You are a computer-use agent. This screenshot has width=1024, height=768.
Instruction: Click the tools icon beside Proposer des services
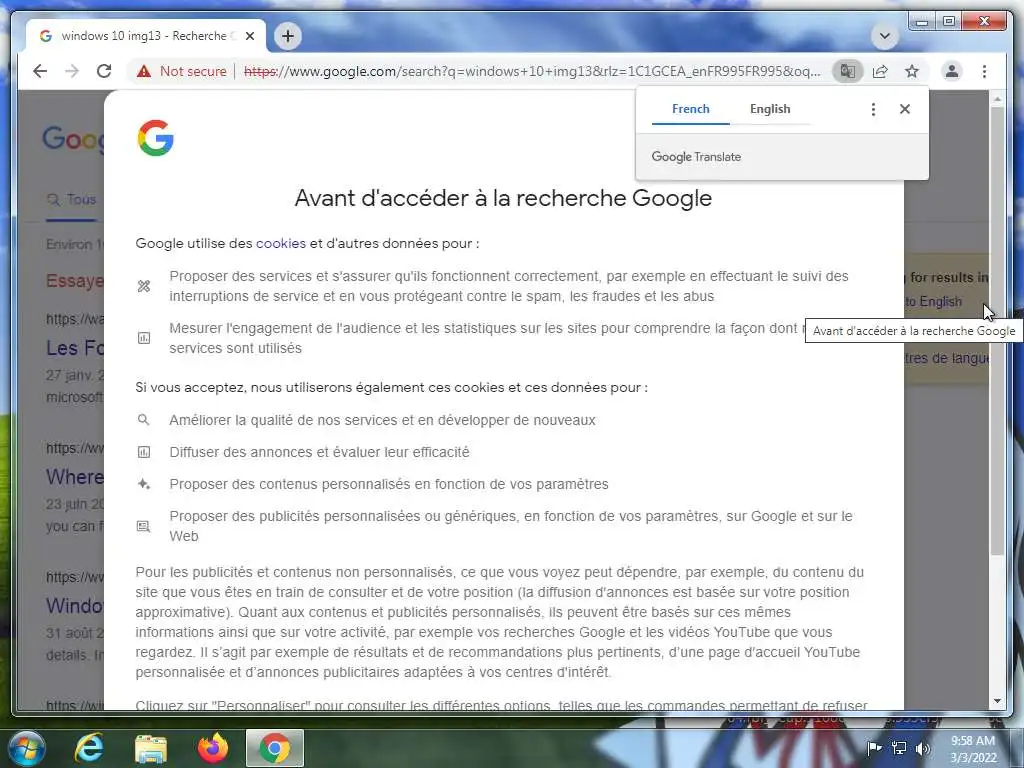pos(144,286)
